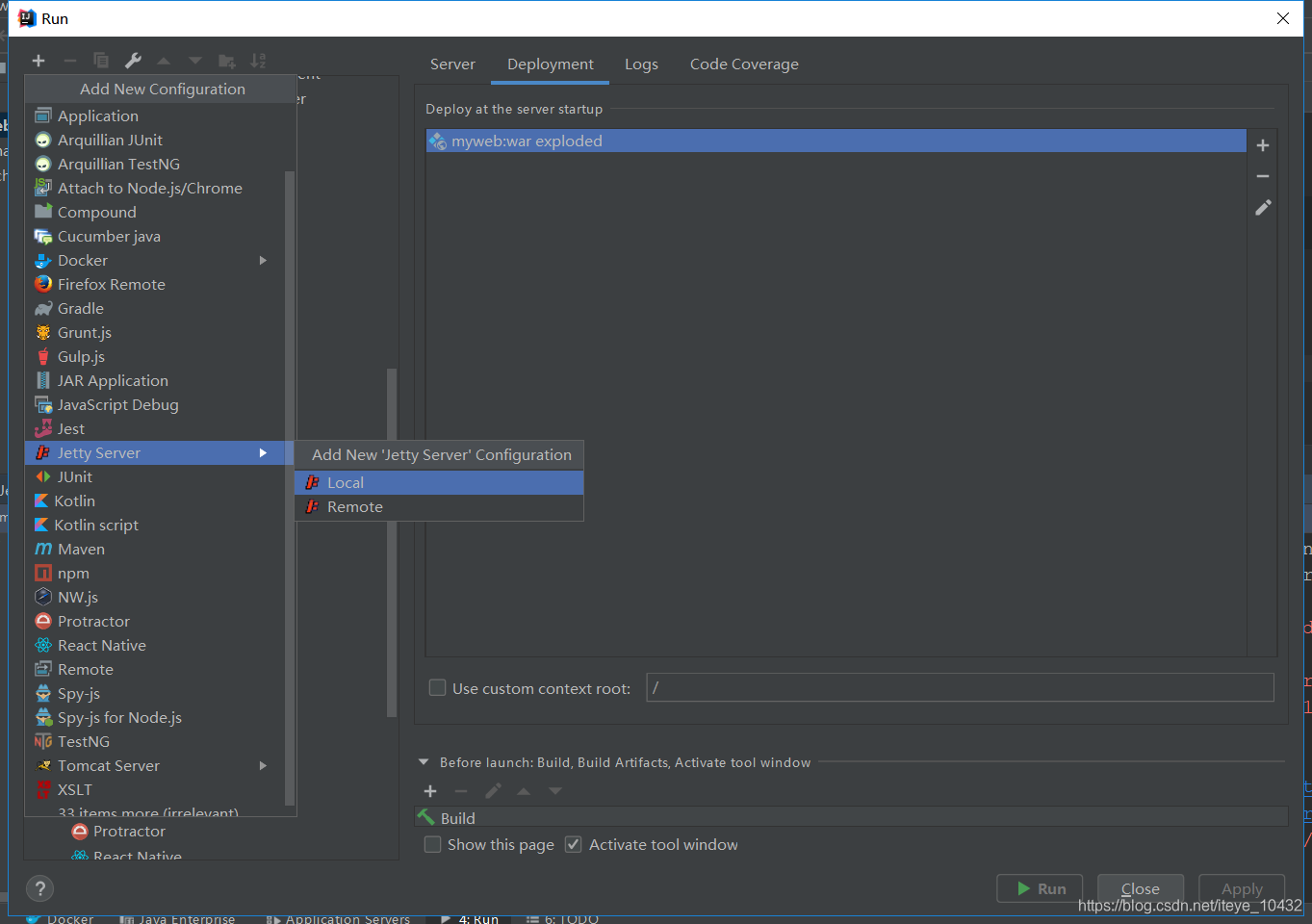
Task: Open help with question mark icon
Action: tap(39, 888)
